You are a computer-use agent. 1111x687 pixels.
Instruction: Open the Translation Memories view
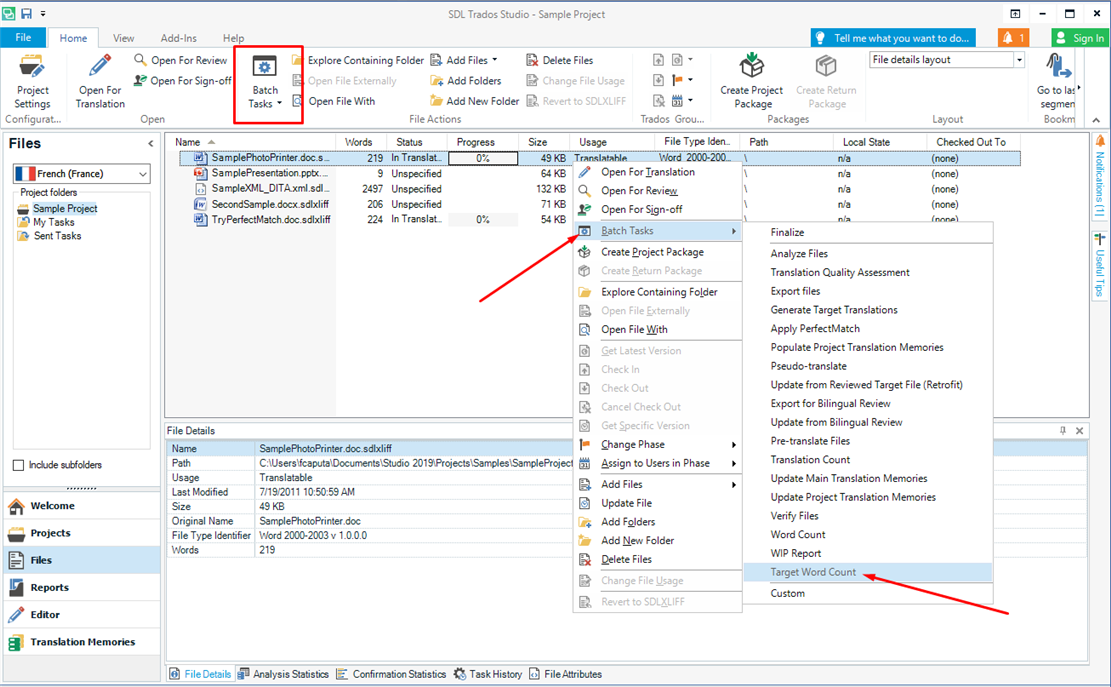pos(82,642)
